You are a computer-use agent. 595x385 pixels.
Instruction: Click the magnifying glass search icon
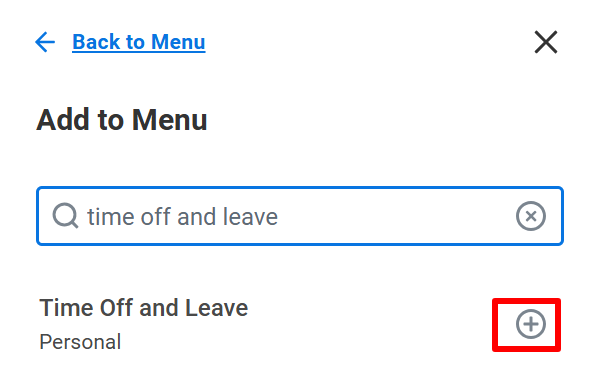pyautogui.click(x=65, y=216)
